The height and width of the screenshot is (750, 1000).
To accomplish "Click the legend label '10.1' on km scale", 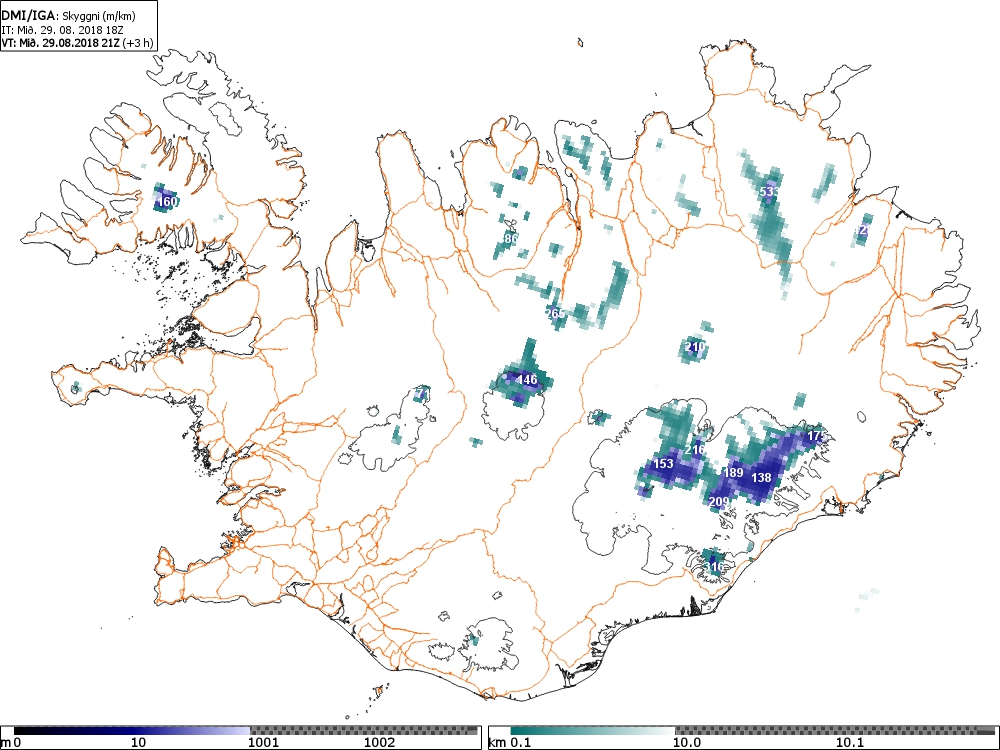I will click(850, 742).
